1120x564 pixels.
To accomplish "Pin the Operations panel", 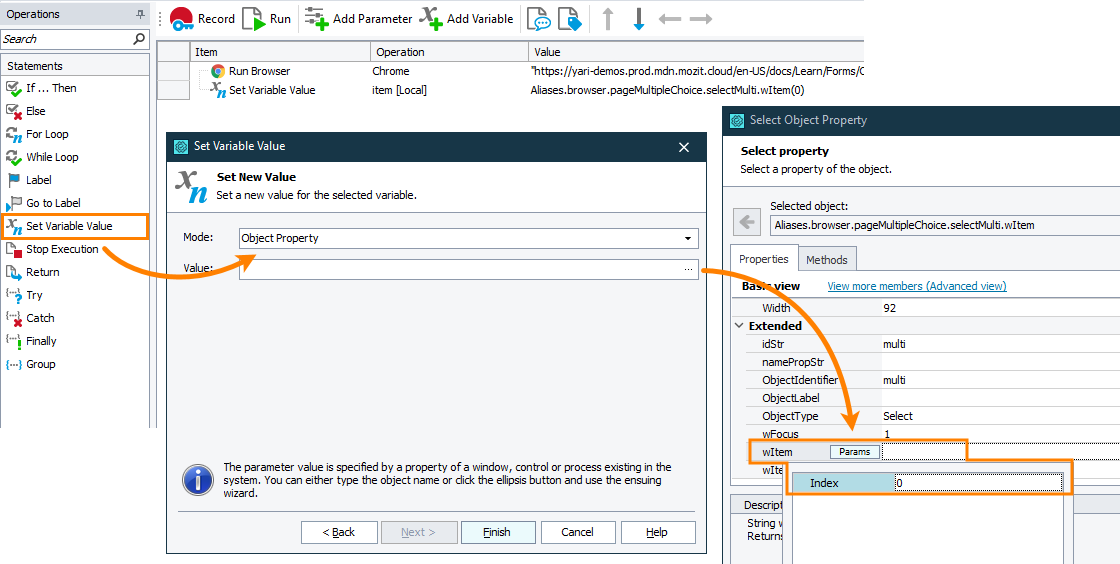I will 140,14.
